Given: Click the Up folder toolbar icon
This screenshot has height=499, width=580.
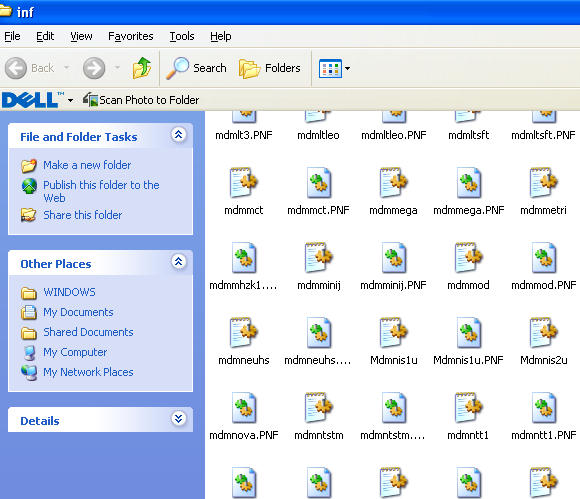Looking at the screenshot, I should point(142,68).
